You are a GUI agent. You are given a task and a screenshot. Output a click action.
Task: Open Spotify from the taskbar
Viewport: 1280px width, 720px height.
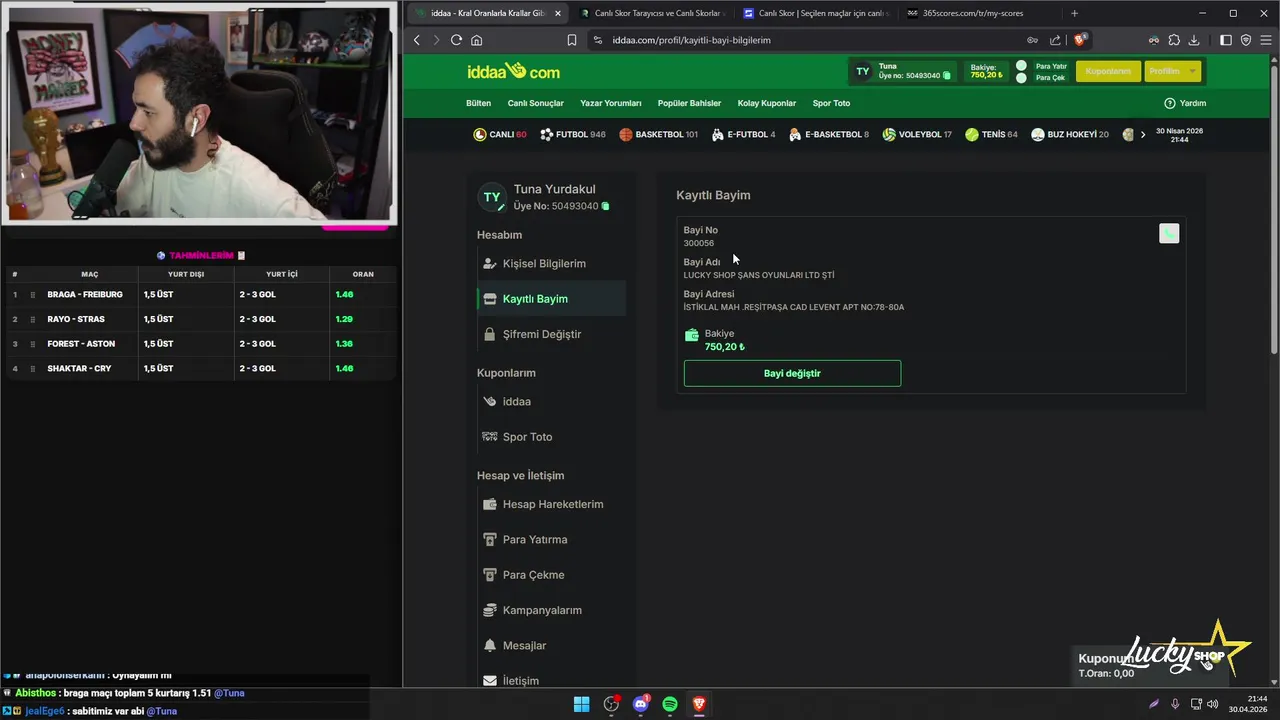(670, 704)
